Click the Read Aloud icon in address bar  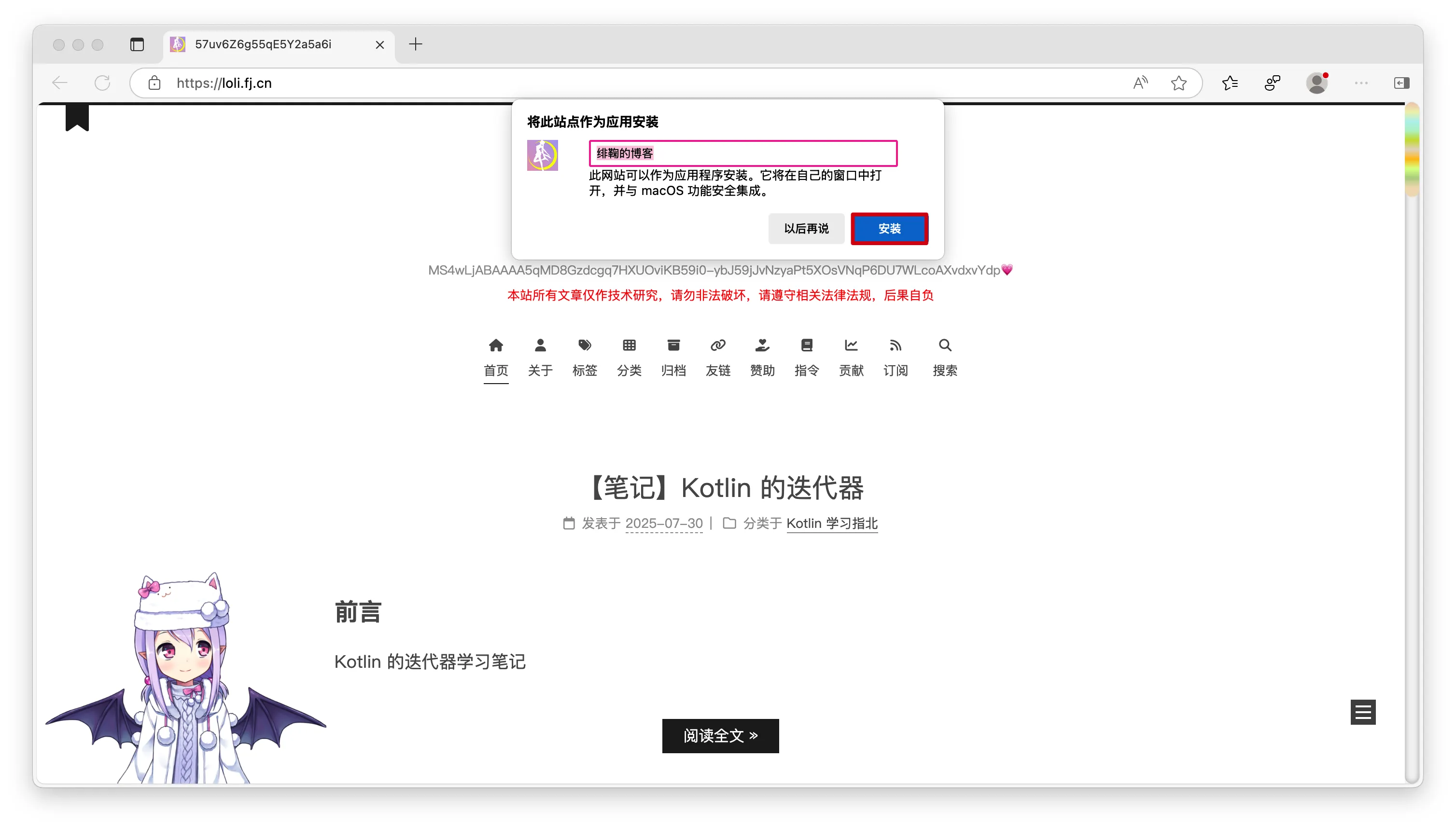click(1140, 83)
